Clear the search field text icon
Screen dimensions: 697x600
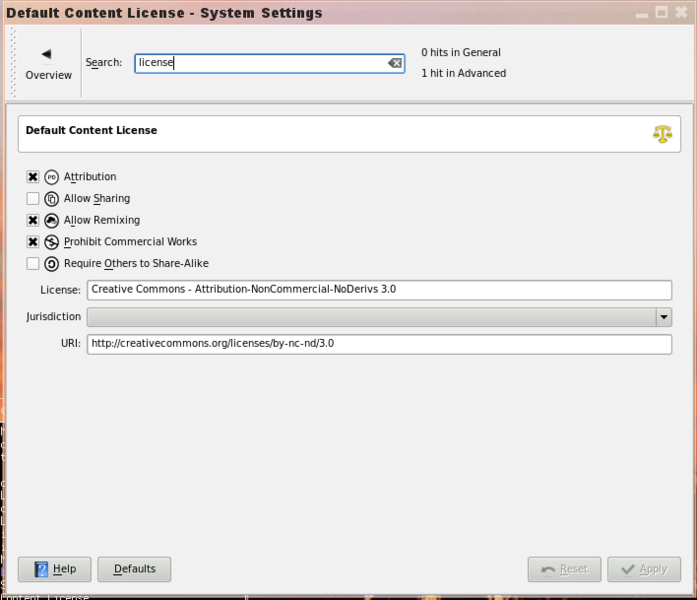395,63
